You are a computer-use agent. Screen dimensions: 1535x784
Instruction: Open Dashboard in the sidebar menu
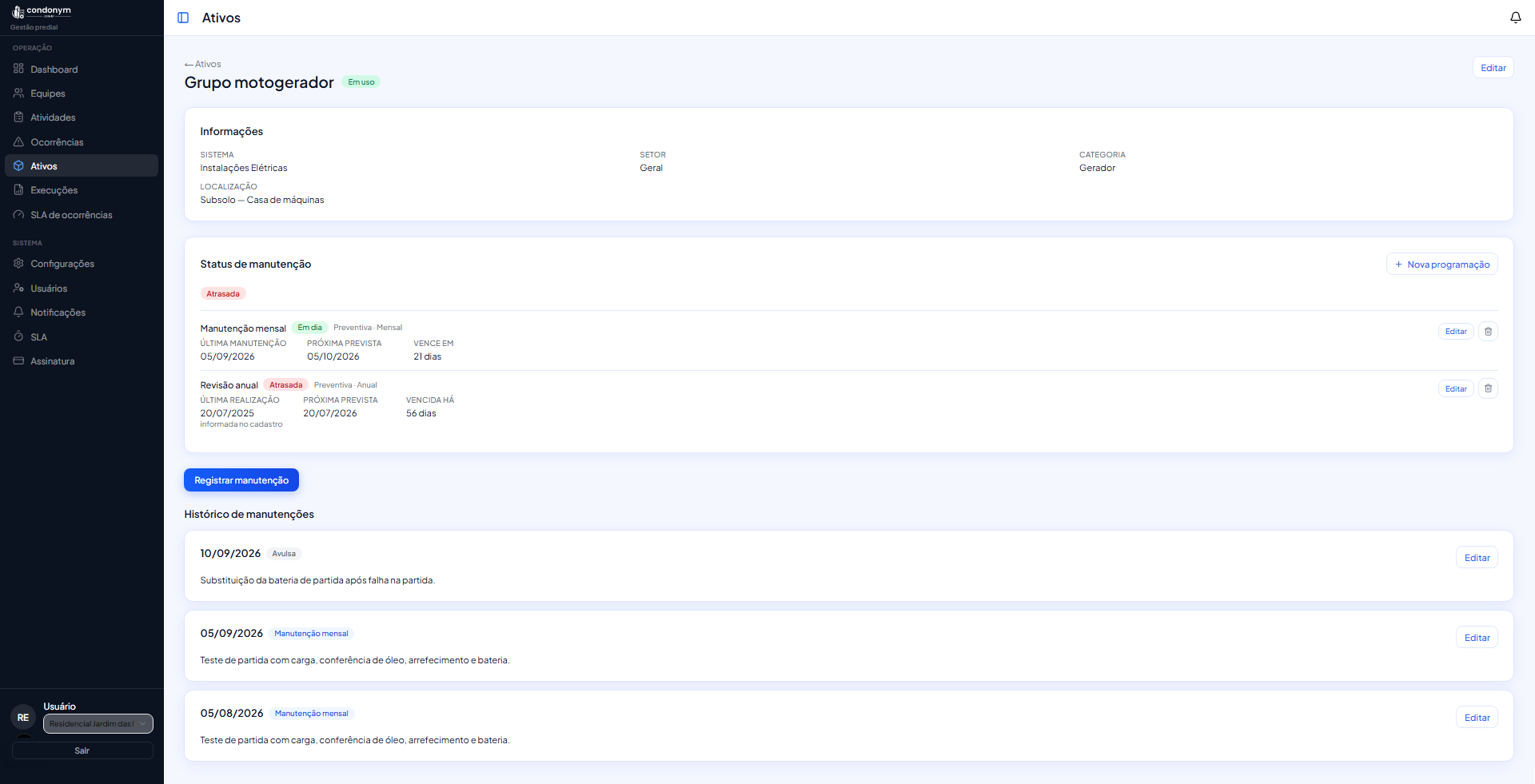tap(82, 69)
